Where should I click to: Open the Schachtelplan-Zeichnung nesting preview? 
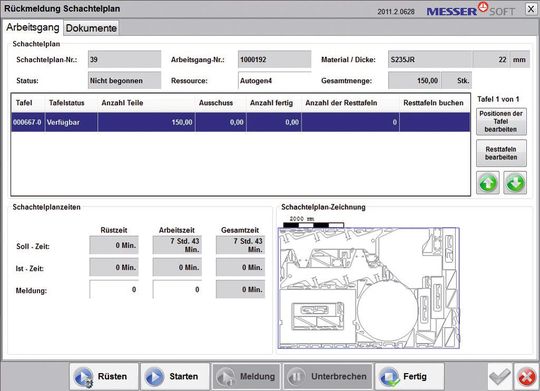tap(369, 288)
